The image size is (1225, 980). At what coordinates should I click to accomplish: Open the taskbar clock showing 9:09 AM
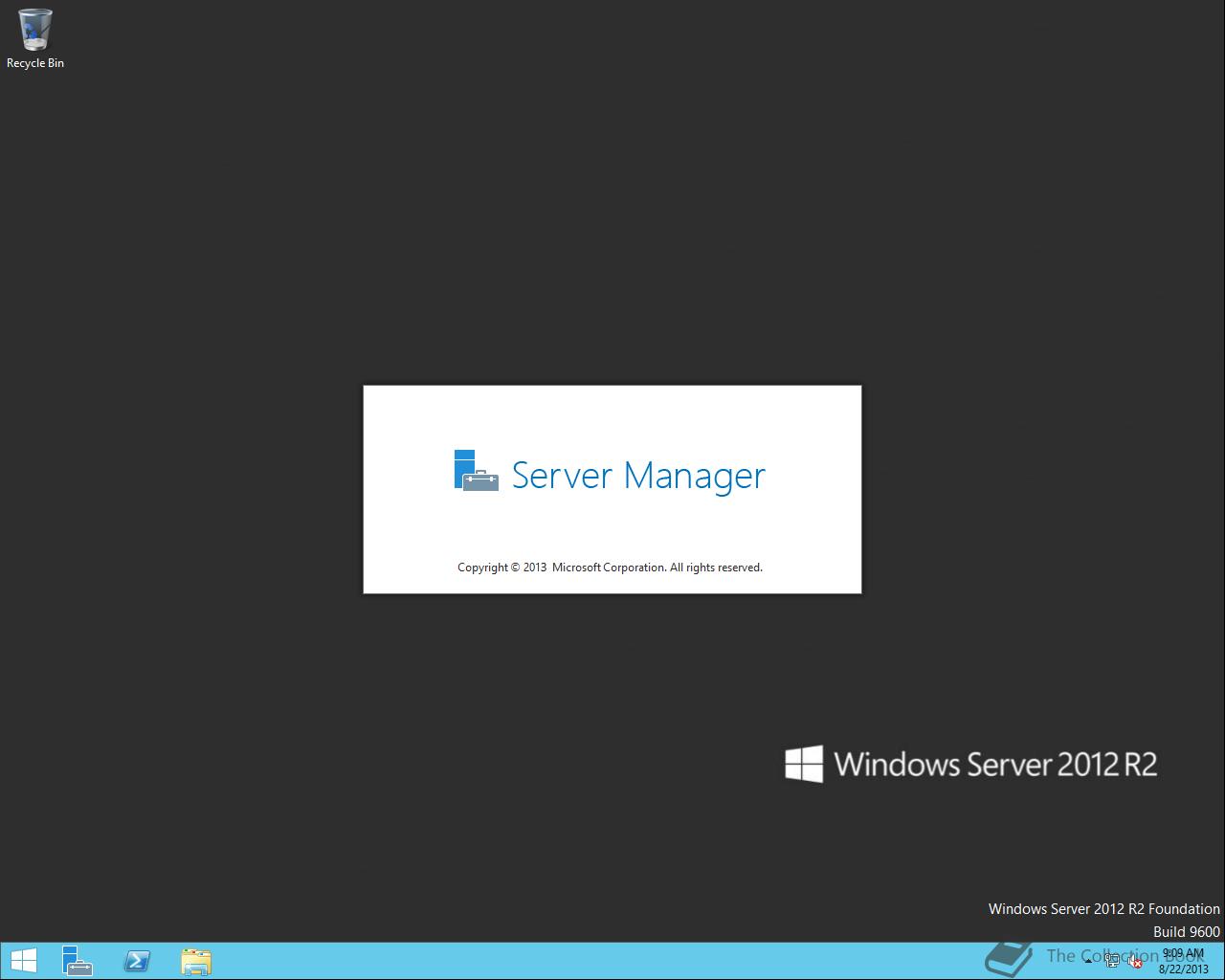coord(1184,961)
